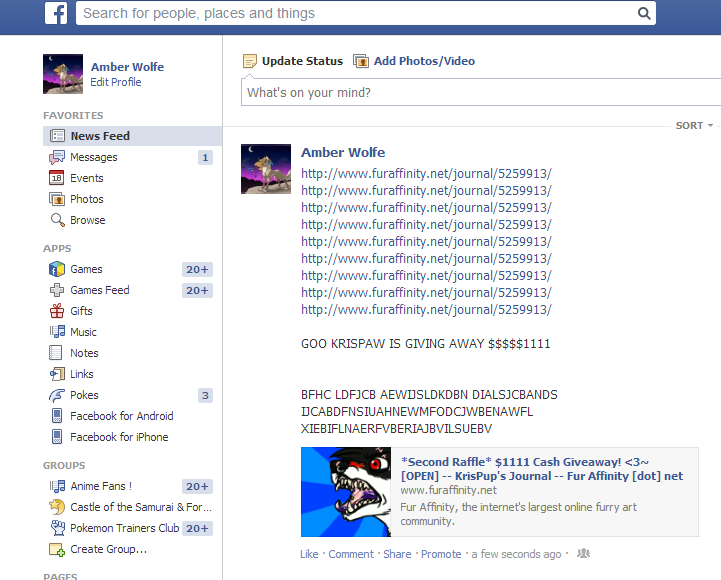Viewport: 721px width, 580px height.
Task: Click Edit Profile link
Action: coord(116,82)
